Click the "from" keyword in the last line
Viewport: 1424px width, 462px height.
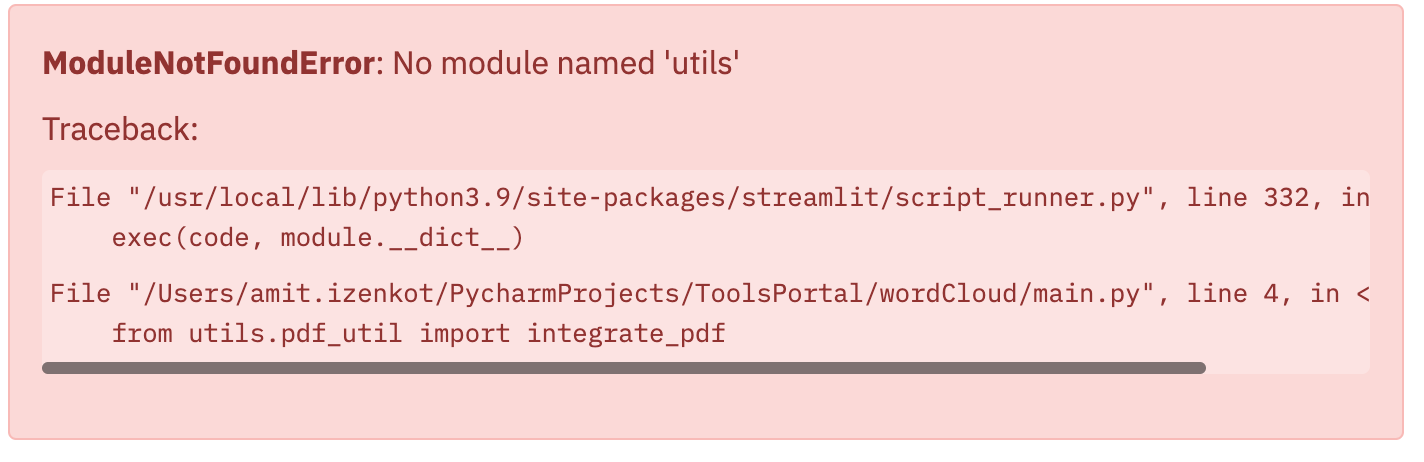pos(144,333)
